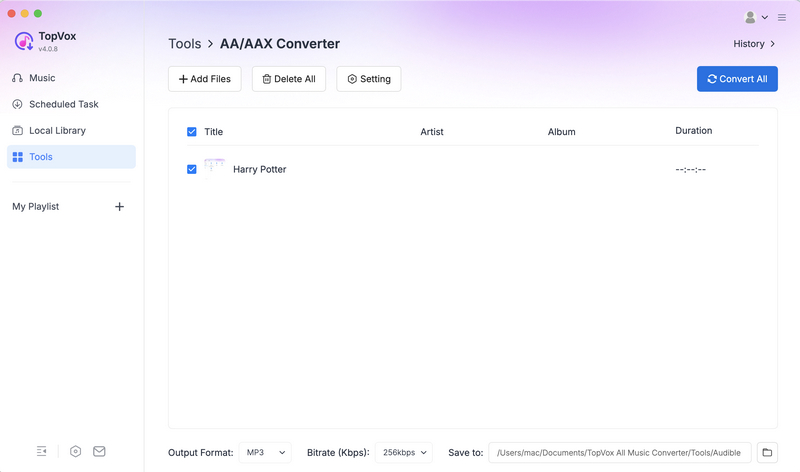Open the feedback mail icon
800x472 pixels.
[x=99, y=451]
